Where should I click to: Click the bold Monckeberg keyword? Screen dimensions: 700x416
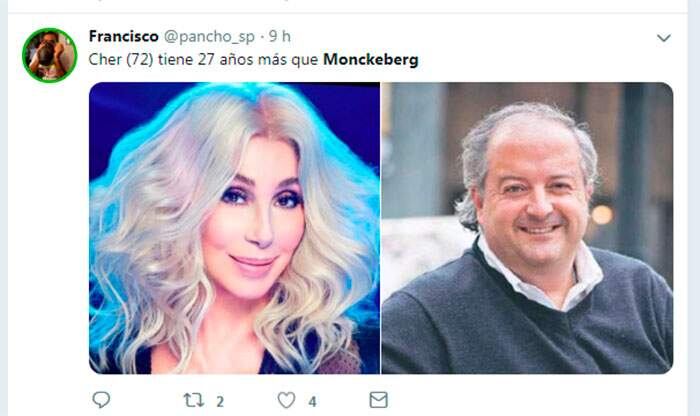point(371,59)
